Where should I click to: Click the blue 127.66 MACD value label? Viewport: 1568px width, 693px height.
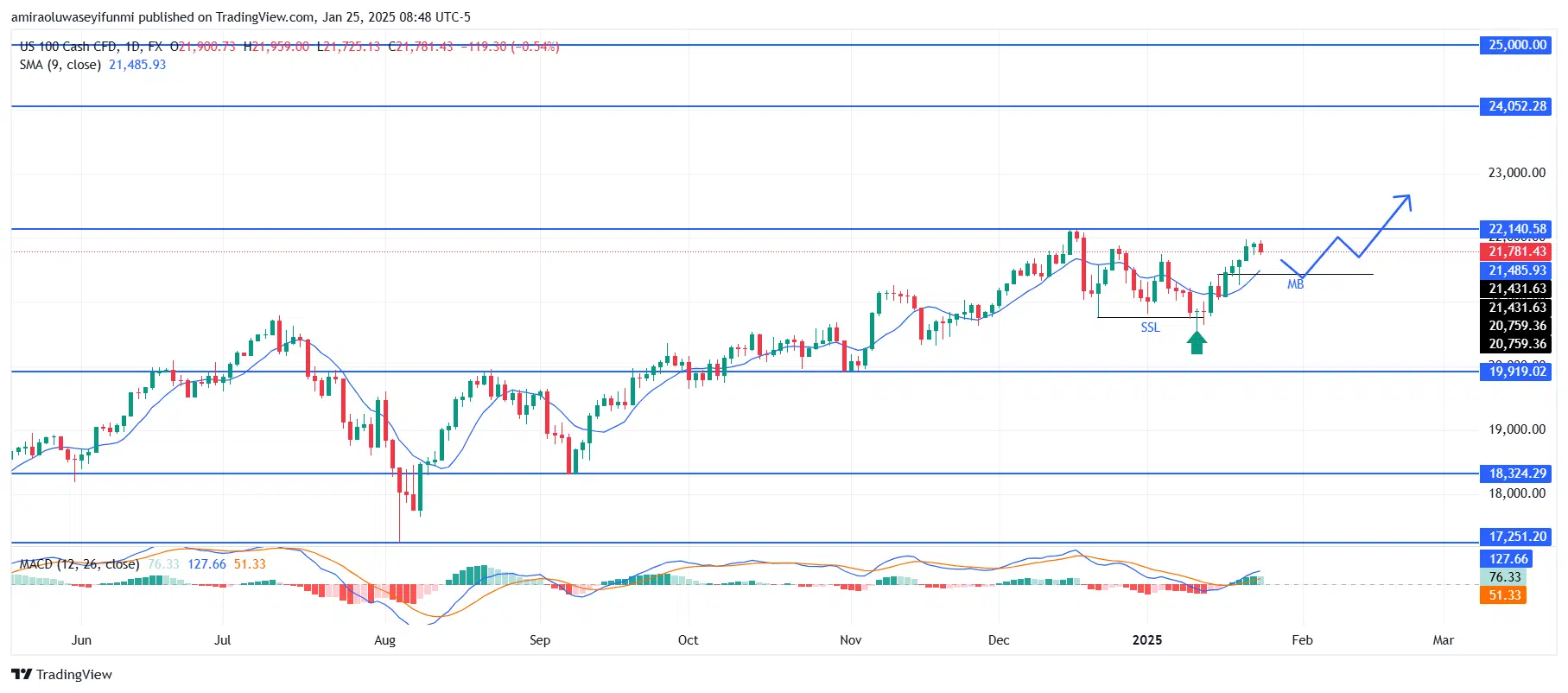click(1508, 559)
